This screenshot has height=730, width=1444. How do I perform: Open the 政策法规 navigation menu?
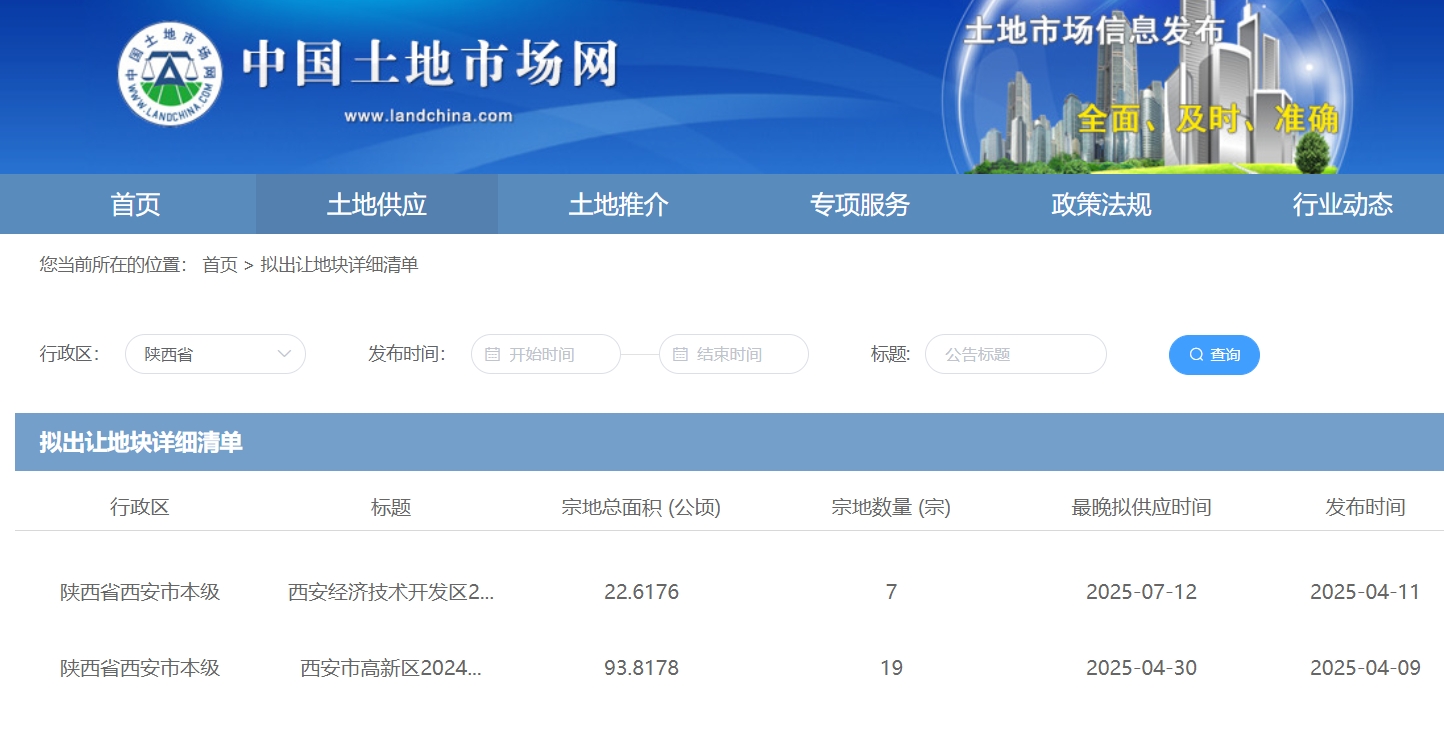(x=1102, y=204)
